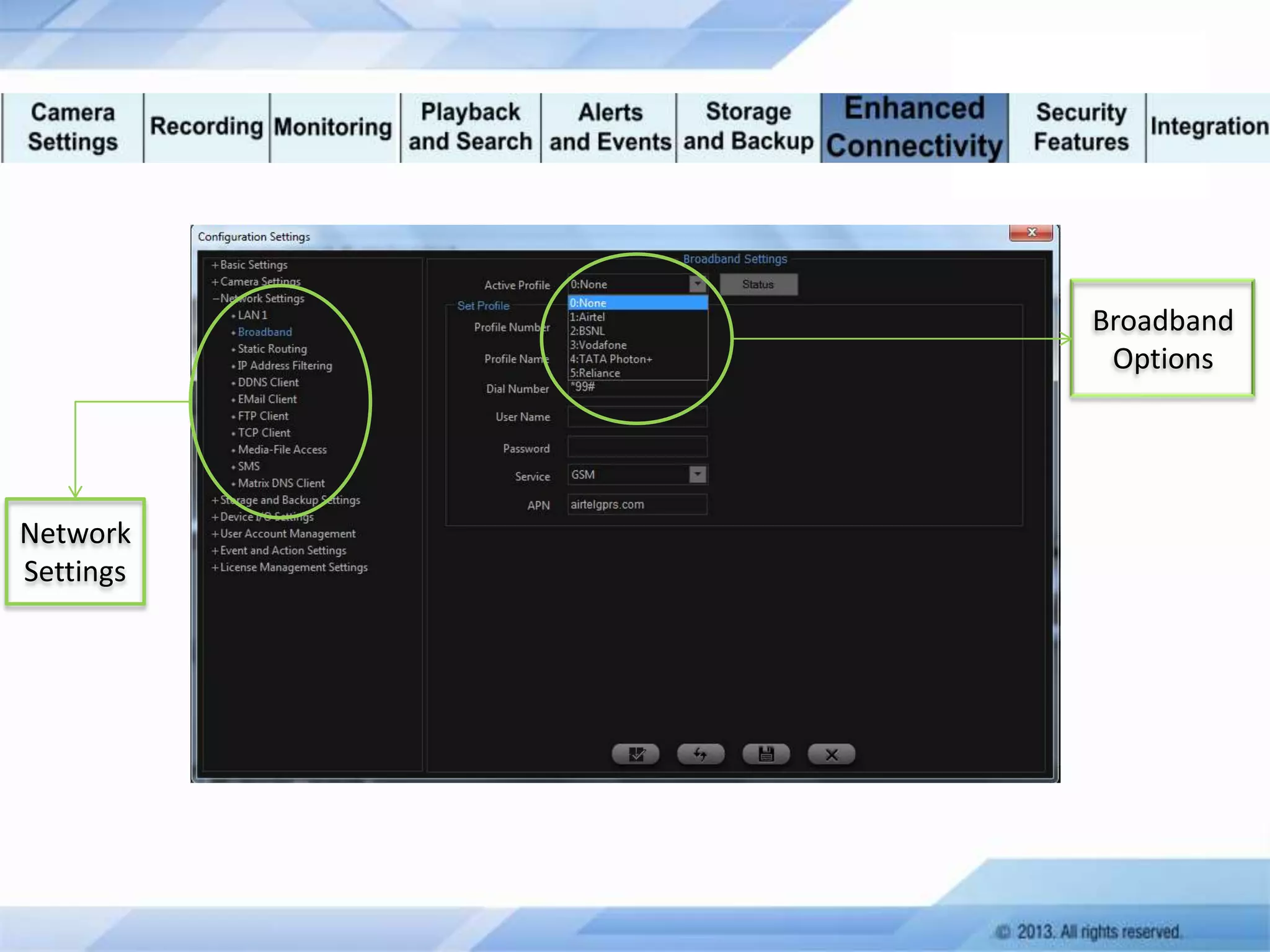Image resolution: width=1270 pixels, height=952 pixels.
Task: Click the refresh/revert arrows button
Action: pyautogui.click(x=701, y=754)
